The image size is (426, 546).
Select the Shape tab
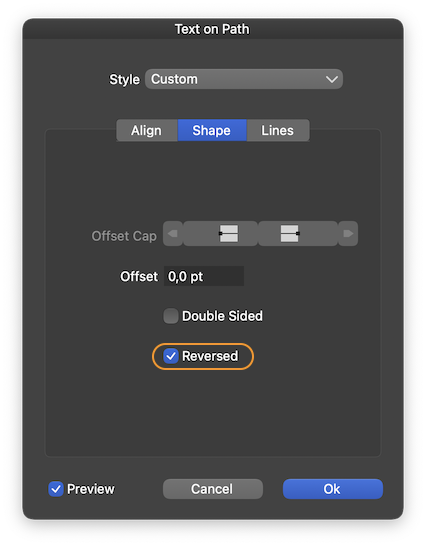[212, 131]
